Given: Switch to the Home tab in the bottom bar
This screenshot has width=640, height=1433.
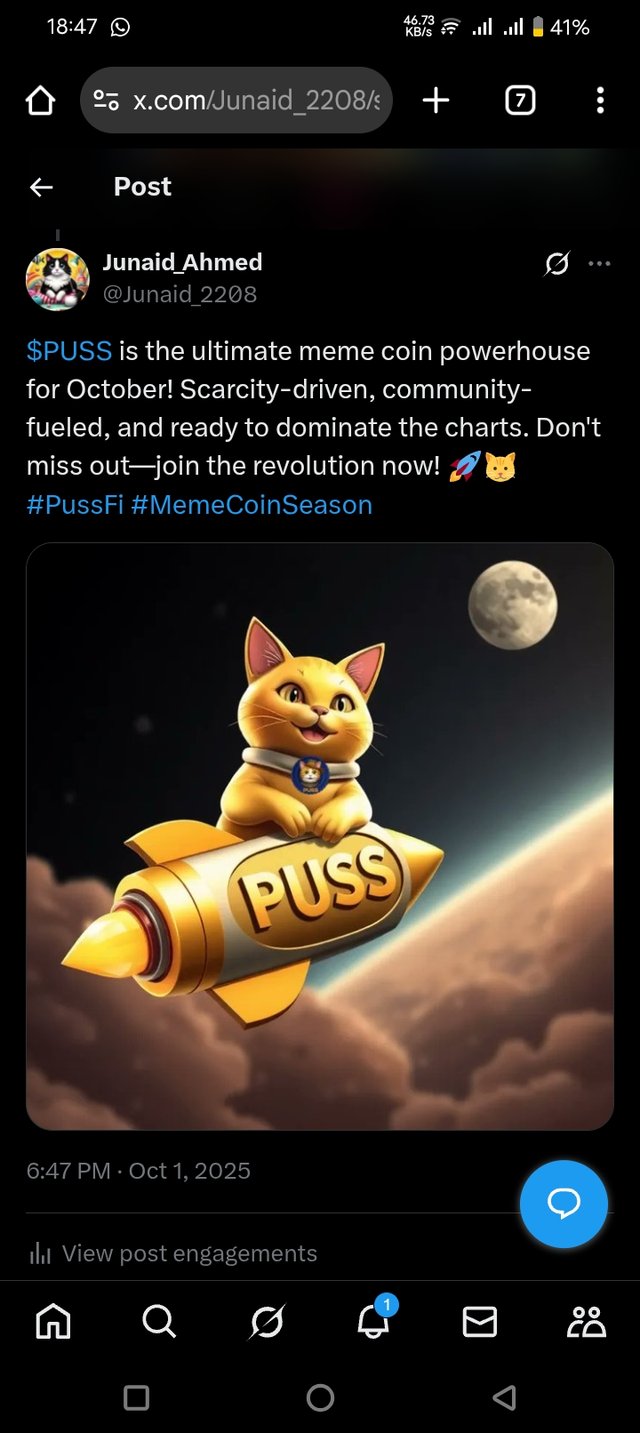Looking at the screenshot, I should pos(53,1322).
